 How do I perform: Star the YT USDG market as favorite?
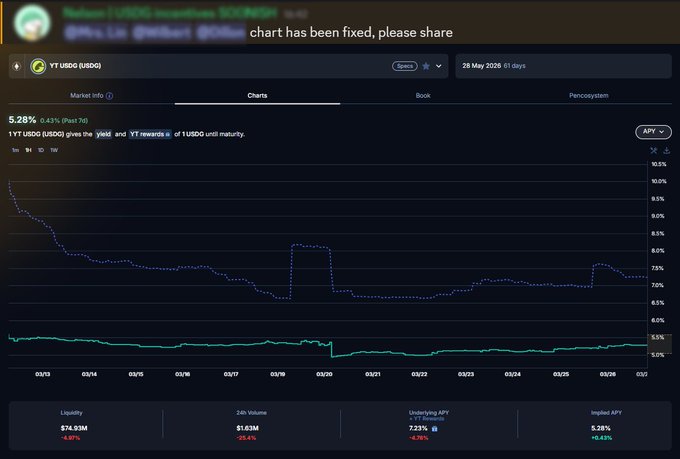[x=426, y=66]
